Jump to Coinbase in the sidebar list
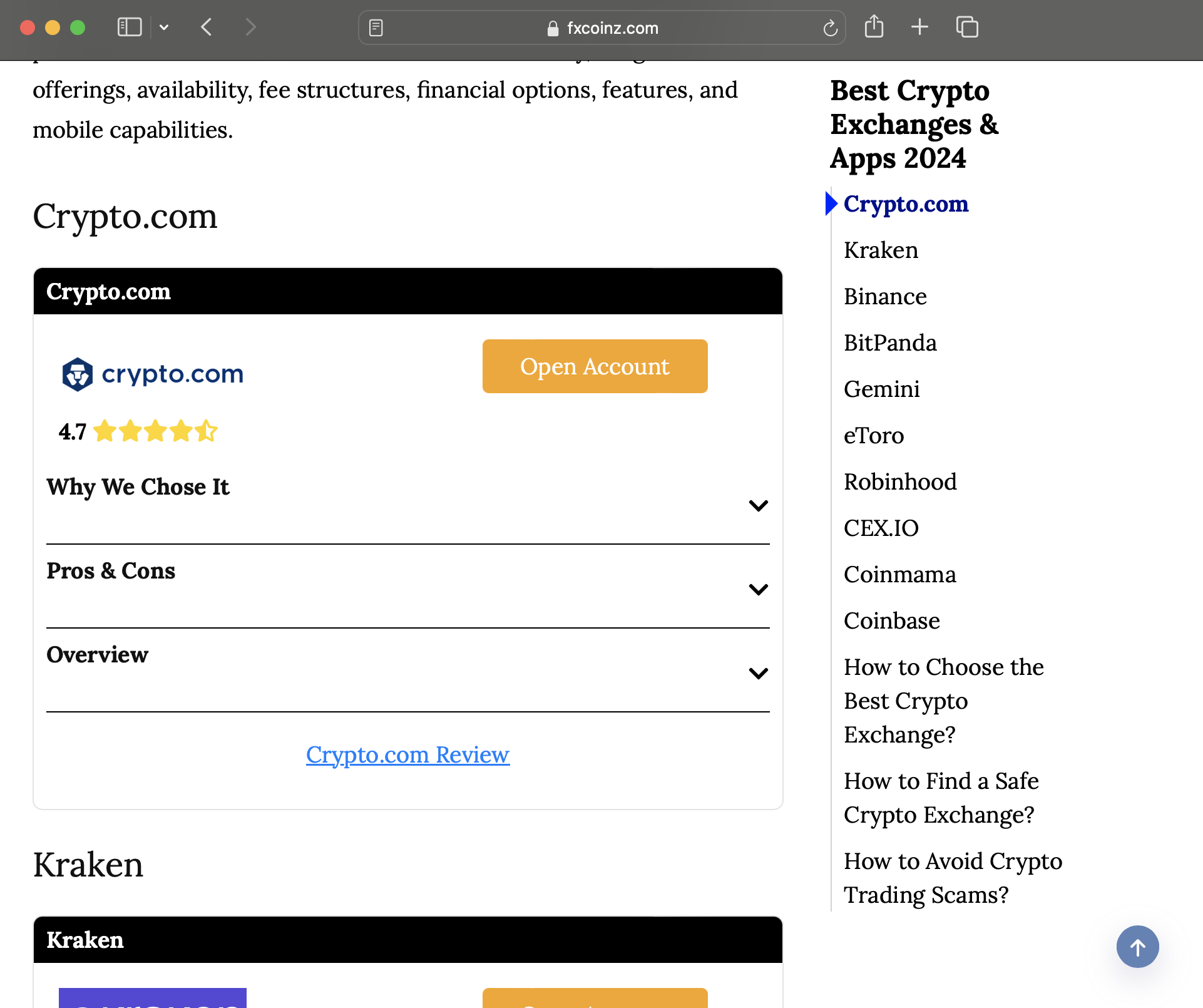The height and width of the screenshot is (1008, 1203). click(891, 620)
